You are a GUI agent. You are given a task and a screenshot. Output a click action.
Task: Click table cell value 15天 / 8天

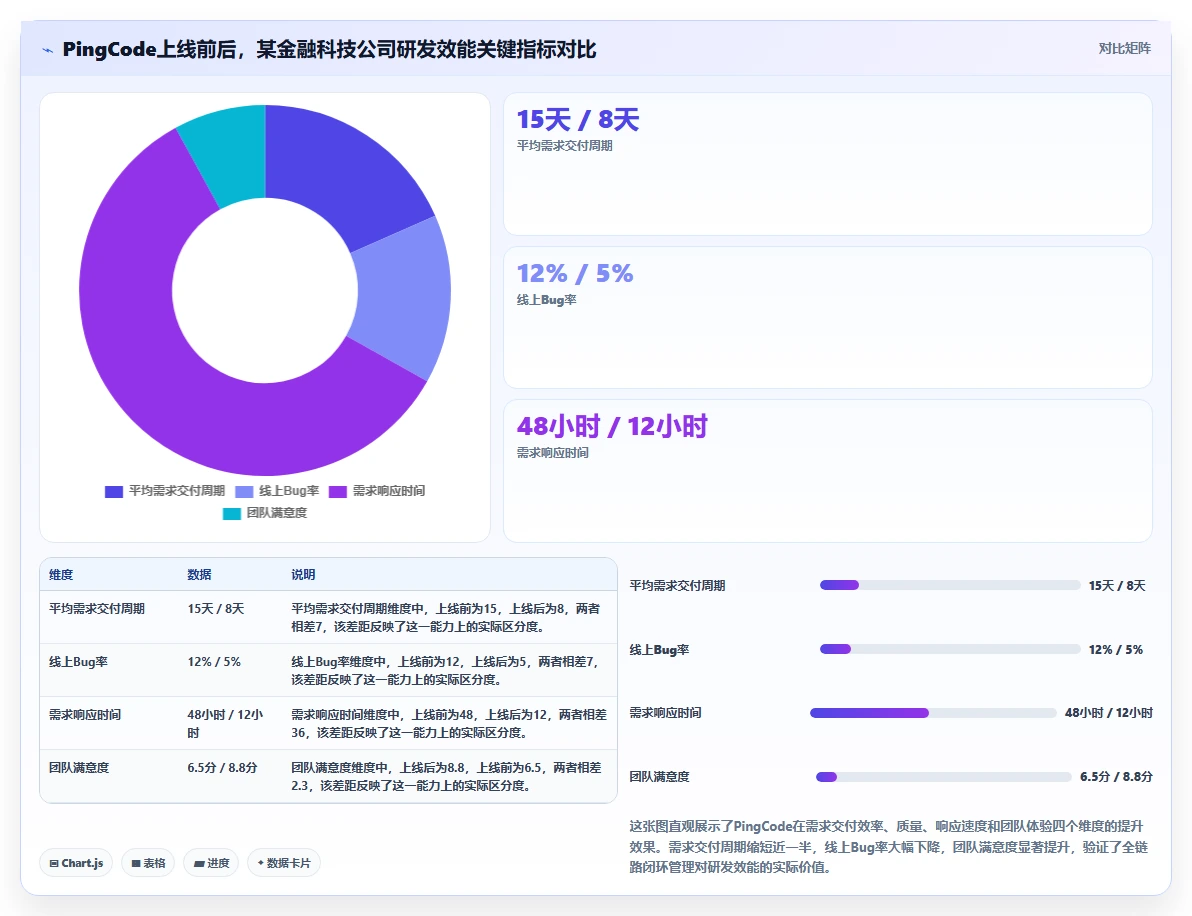[216, 609]
